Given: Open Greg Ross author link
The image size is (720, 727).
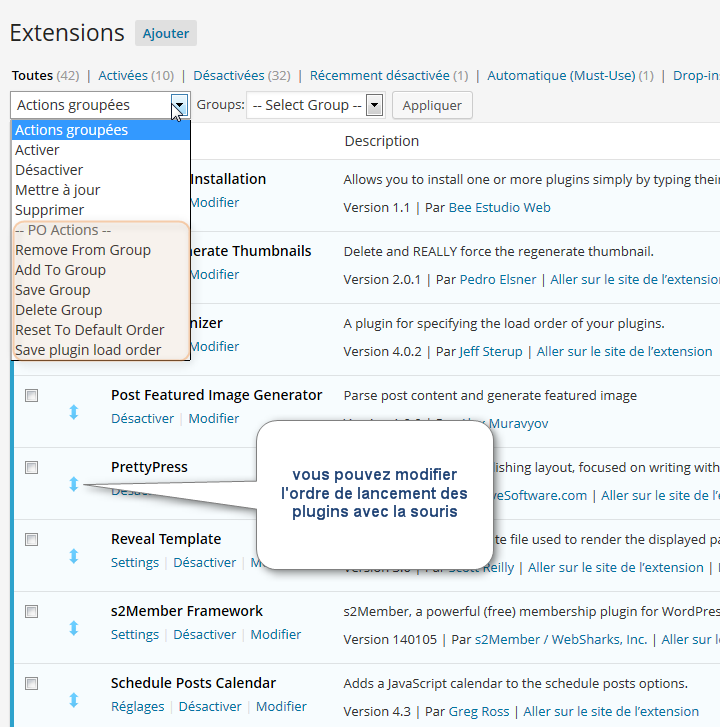Looking at the screenshot, I should [x=478, y=711].
